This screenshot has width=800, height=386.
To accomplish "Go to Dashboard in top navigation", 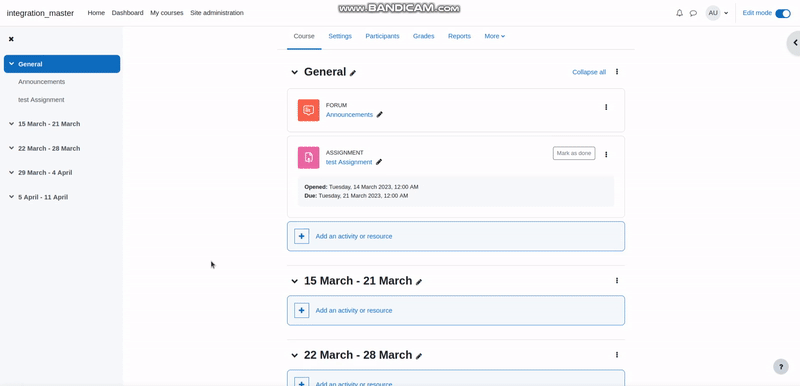I will click(x=128, y=13).
